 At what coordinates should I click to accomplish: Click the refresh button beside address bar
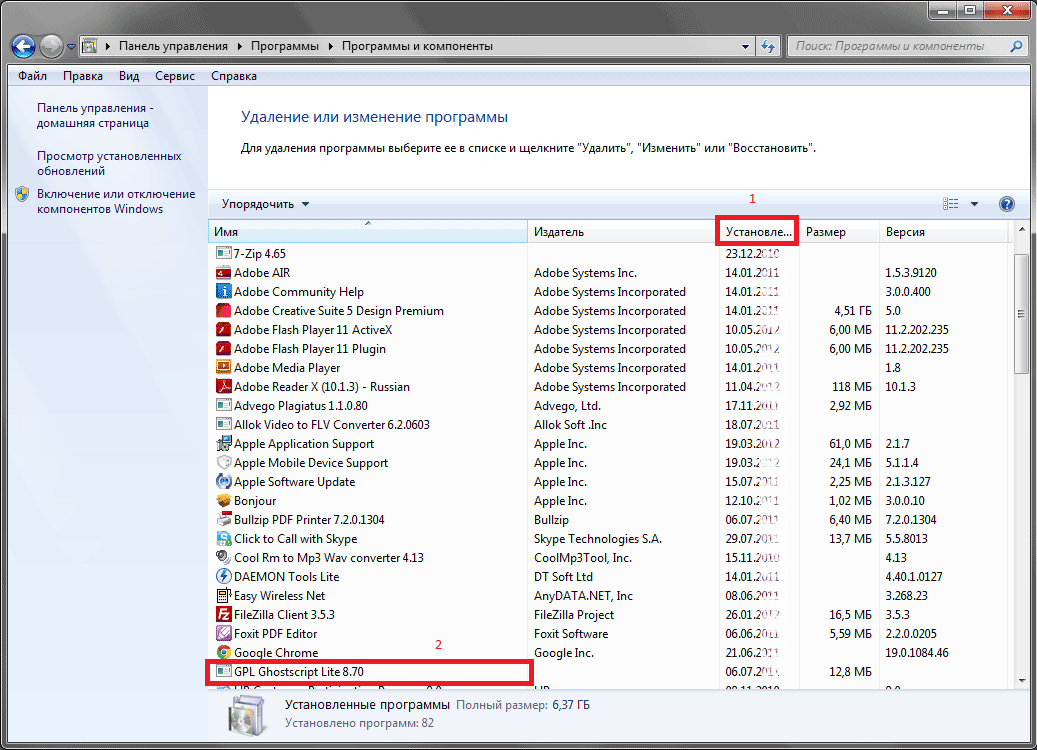tap(767, 46)
